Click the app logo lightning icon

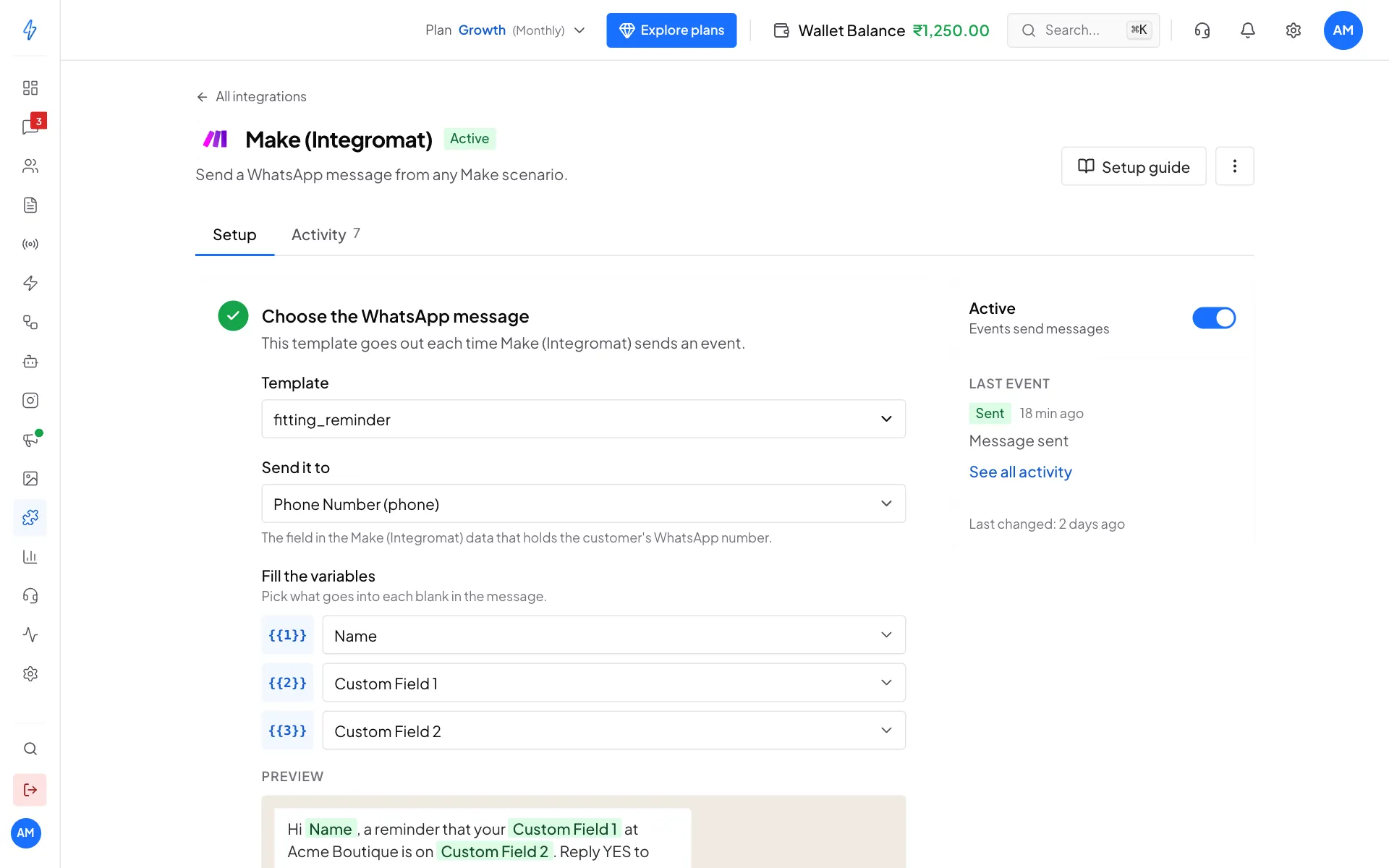(30, 30)
